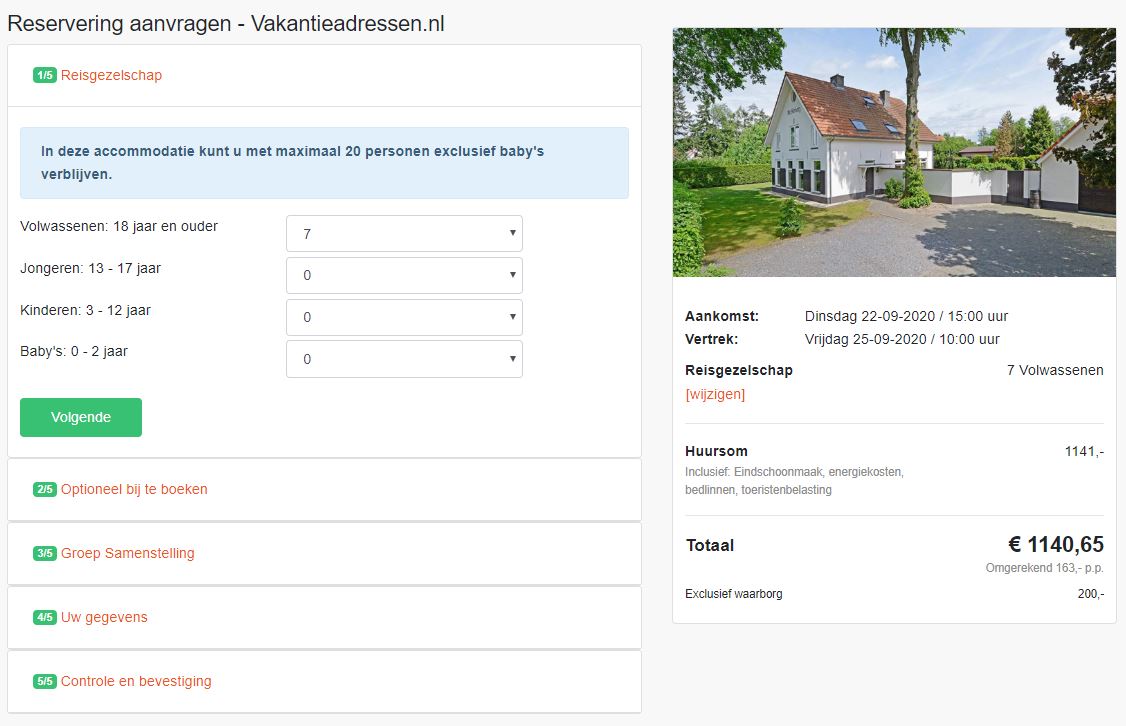Click the Huursom inclusief details text

point(794,481)
